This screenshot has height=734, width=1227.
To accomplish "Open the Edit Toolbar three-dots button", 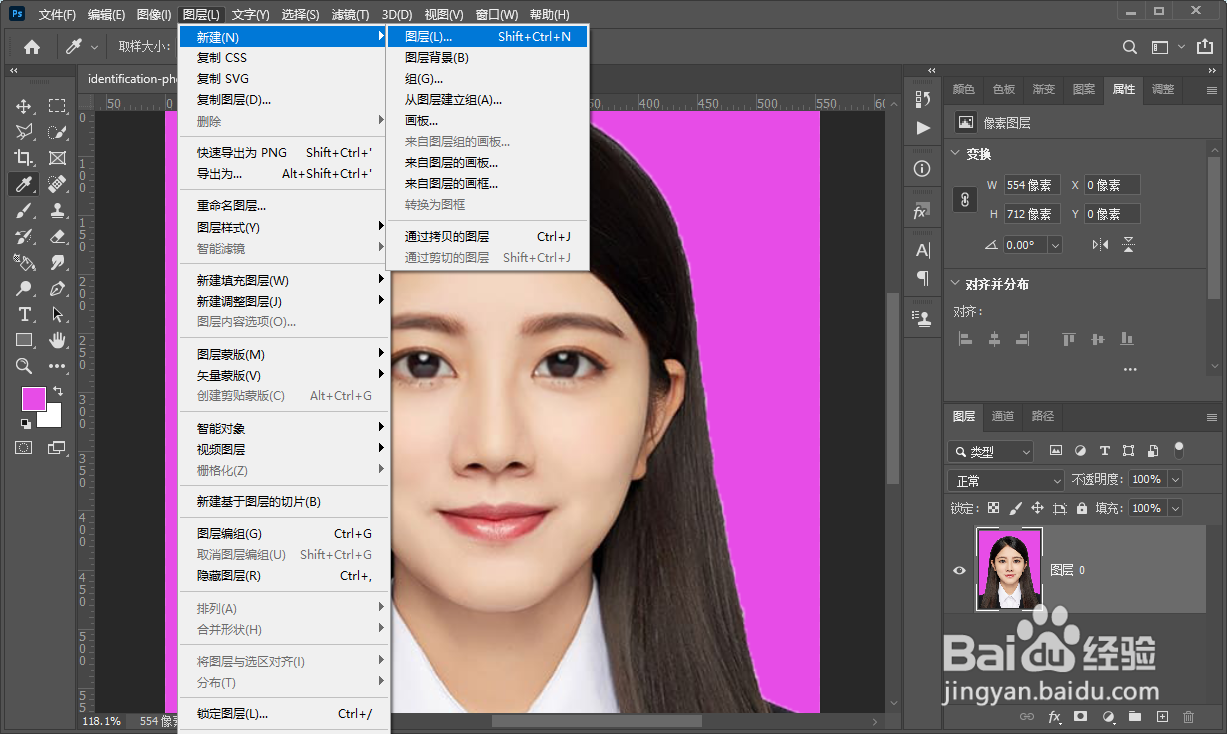I will tap(58, 366).
